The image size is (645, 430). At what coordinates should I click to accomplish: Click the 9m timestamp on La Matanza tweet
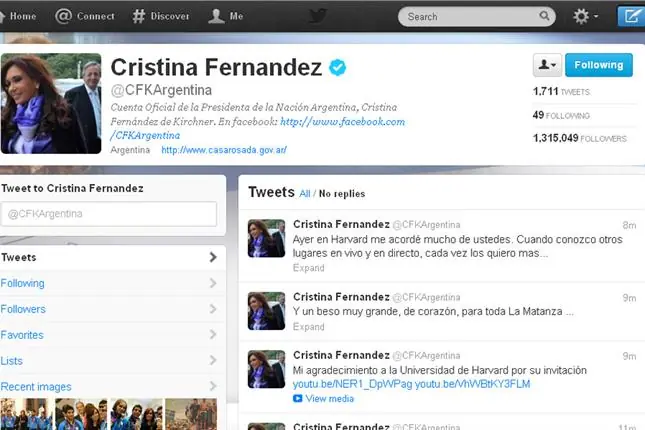point(629,298)
